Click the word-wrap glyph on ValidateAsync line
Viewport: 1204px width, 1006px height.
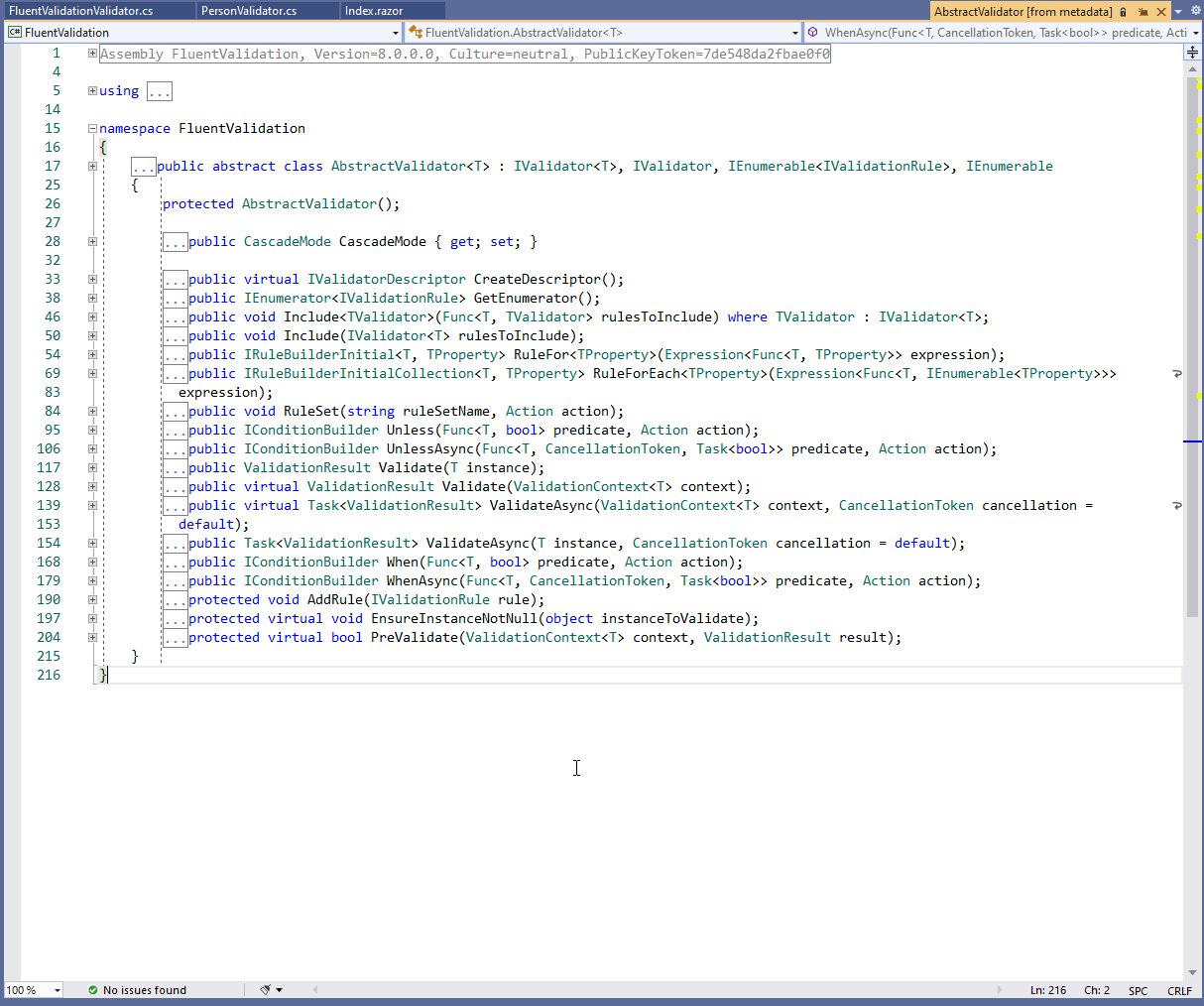point(1177,506)
